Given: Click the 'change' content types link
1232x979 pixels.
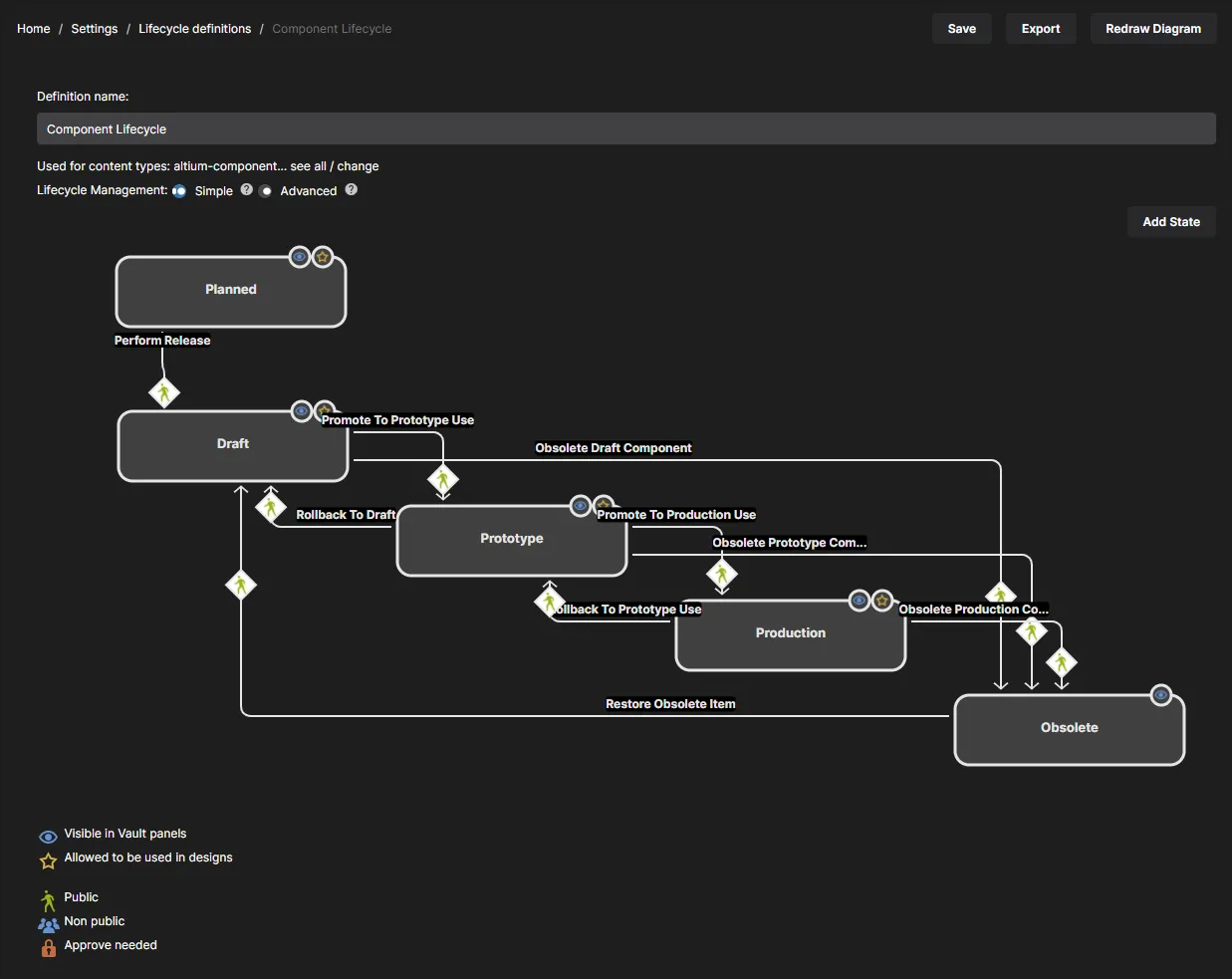Looking at the screenshot, I should [x=359, y=166].
